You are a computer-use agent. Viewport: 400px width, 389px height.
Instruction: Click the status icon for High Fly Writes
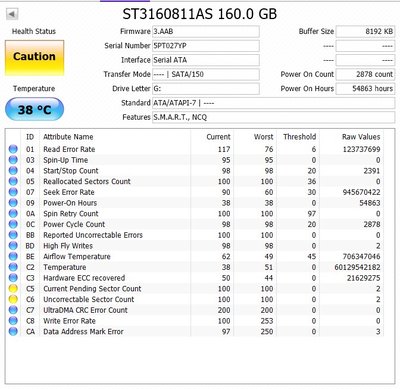[x=13, y=246]
